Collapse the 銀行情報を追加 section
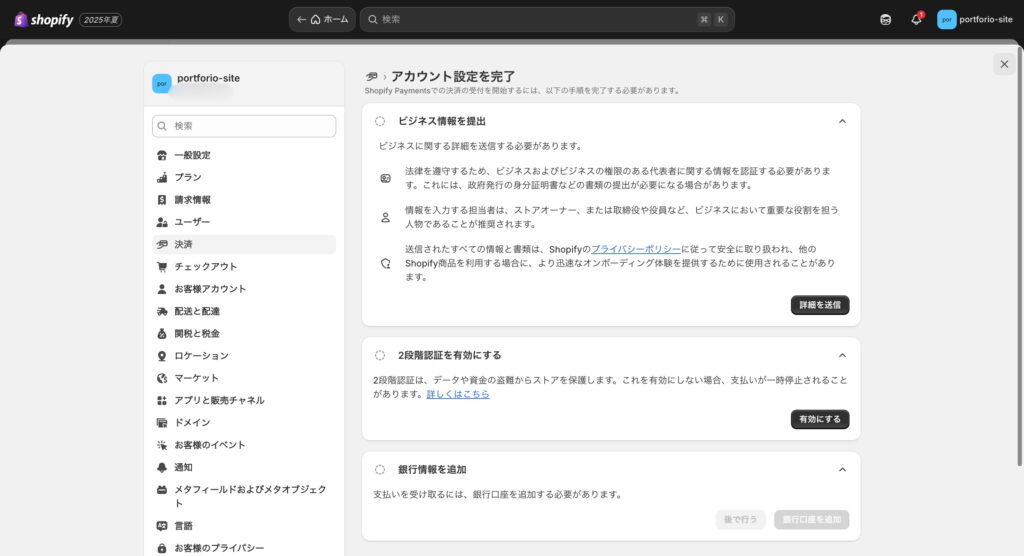 pyautogui.click(x=842, y=469)
